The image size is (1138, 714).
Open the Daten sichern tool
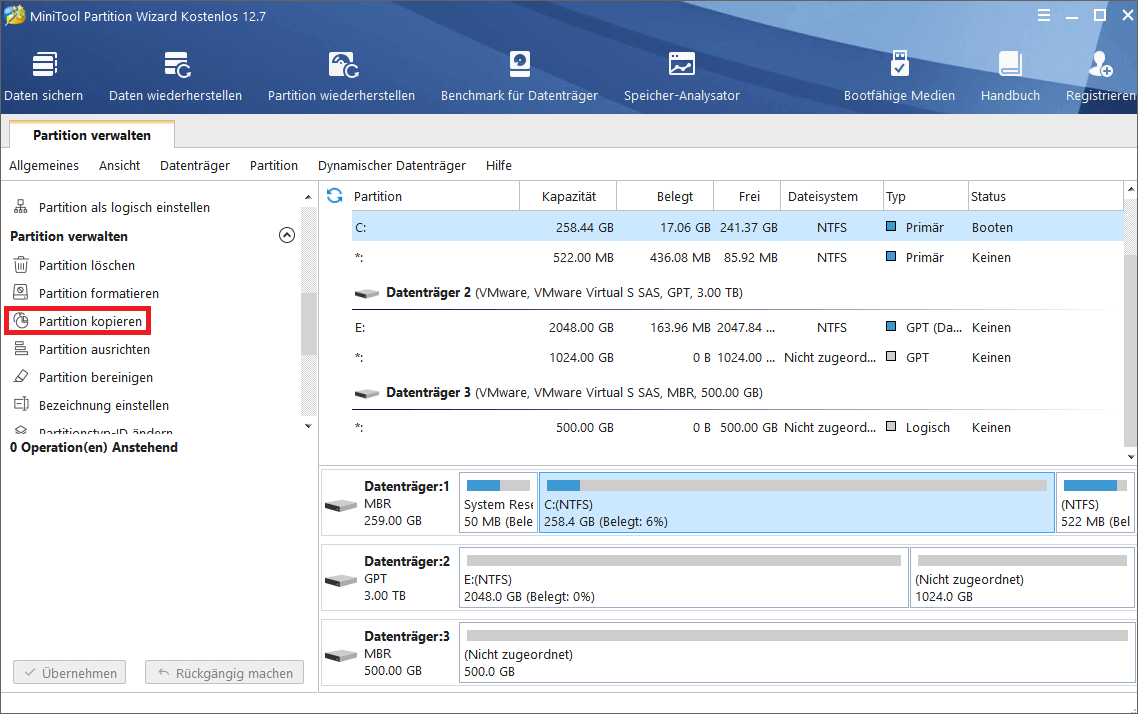point(44,77)
